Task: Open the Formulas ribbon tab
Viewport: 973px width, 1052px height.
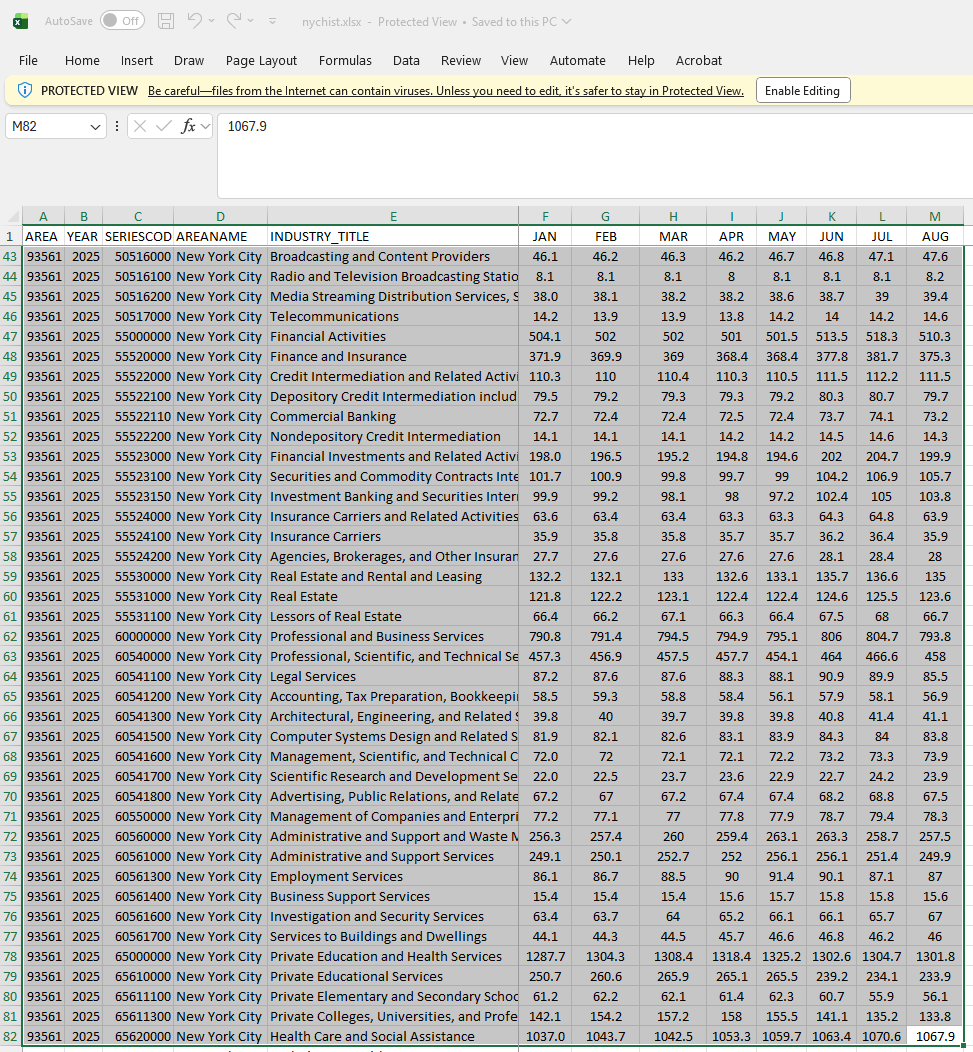Action: pos(345,61)
